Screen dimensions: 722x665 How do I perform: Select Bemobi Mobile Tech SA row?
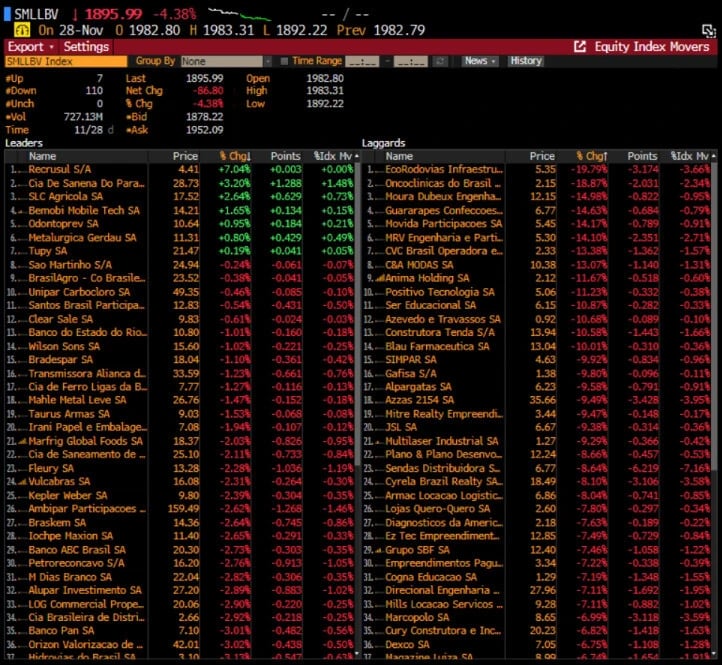tap(180, 210)
